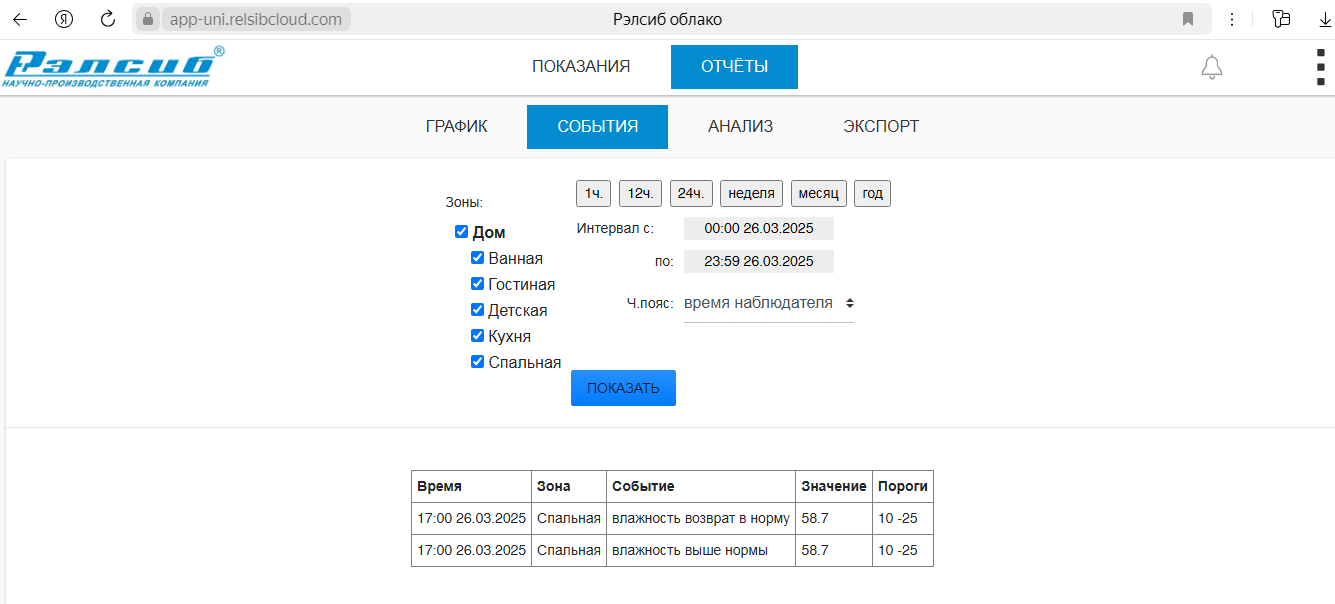Go to the ПОКАЗАНИЯ section
Screen dimensions: 1335x604
pos(580,67)
